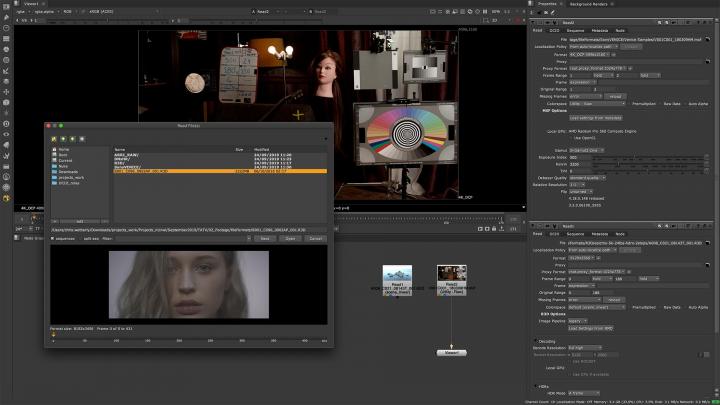This screenshot has height=405, width=720.
Task: Click Open button in file dialog
Action: click(290, 239)
